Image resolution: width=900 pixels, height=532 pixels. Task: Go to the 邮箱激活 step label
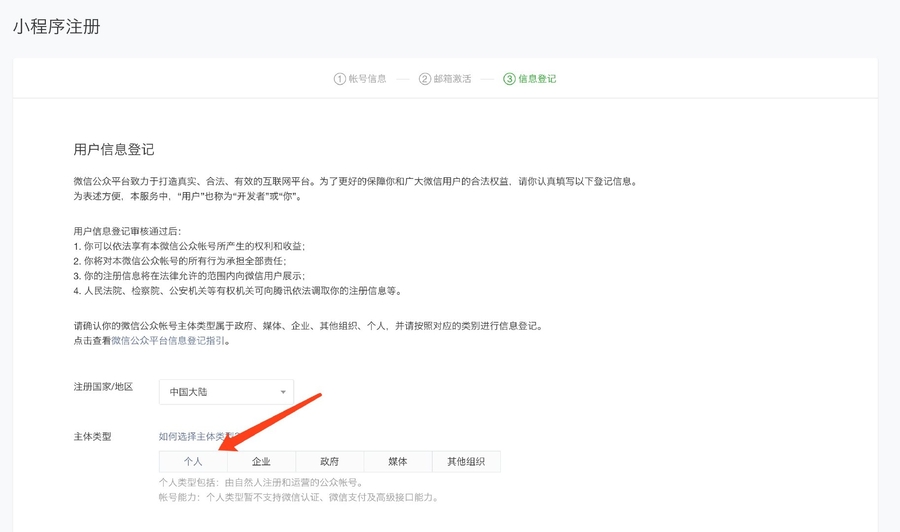pyautogui.click(x=452, y=79)
